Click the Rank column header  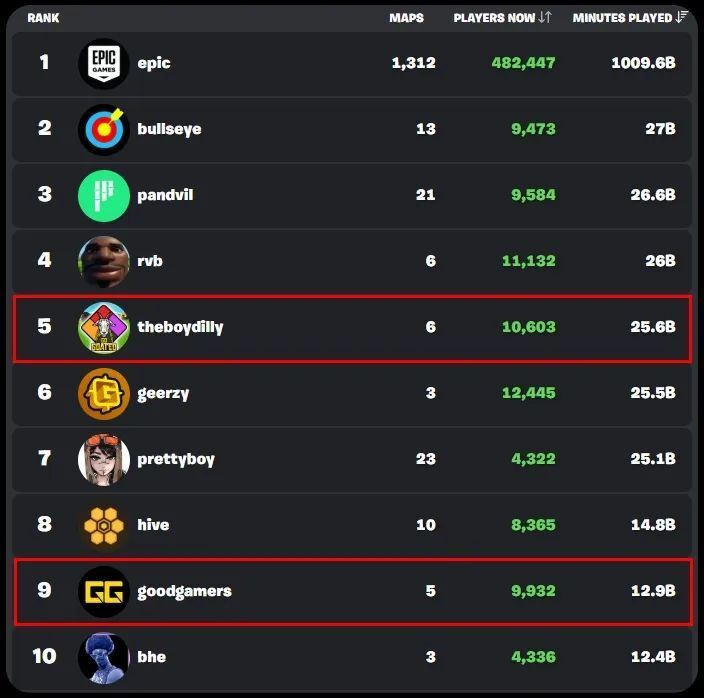tap(43, 18)
